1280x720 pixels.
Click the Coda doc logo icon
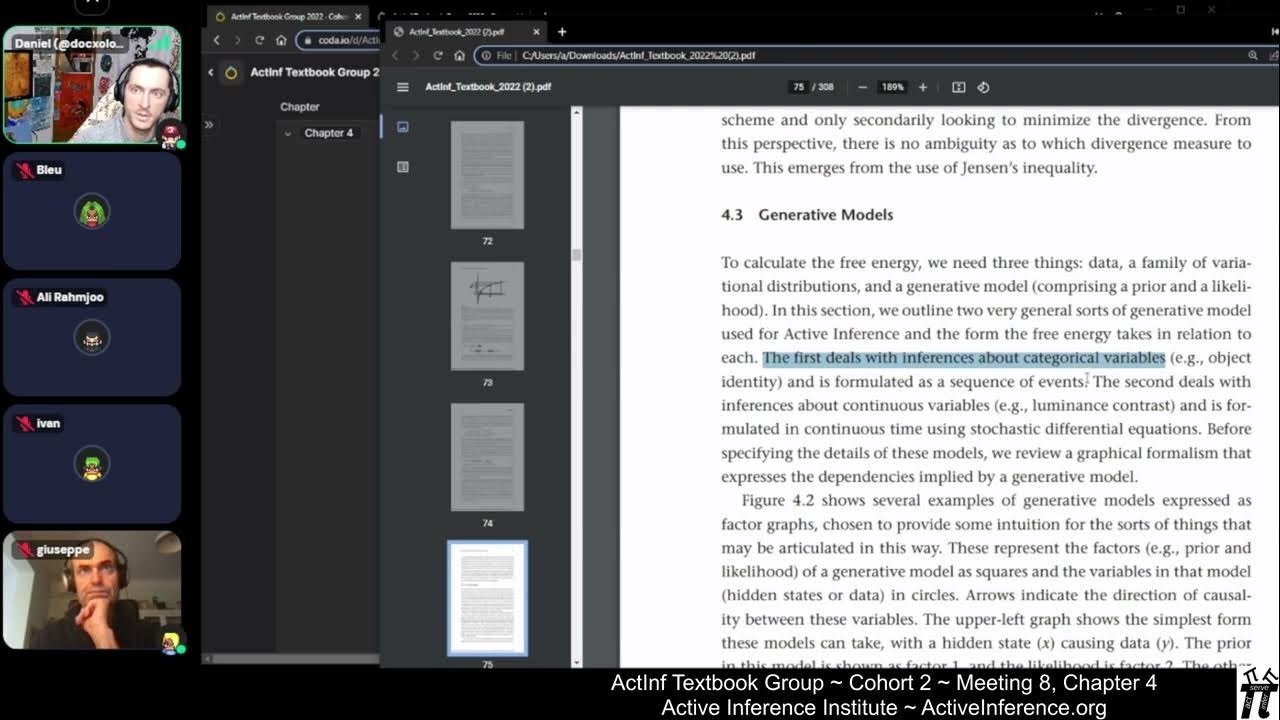pos(231,72)
